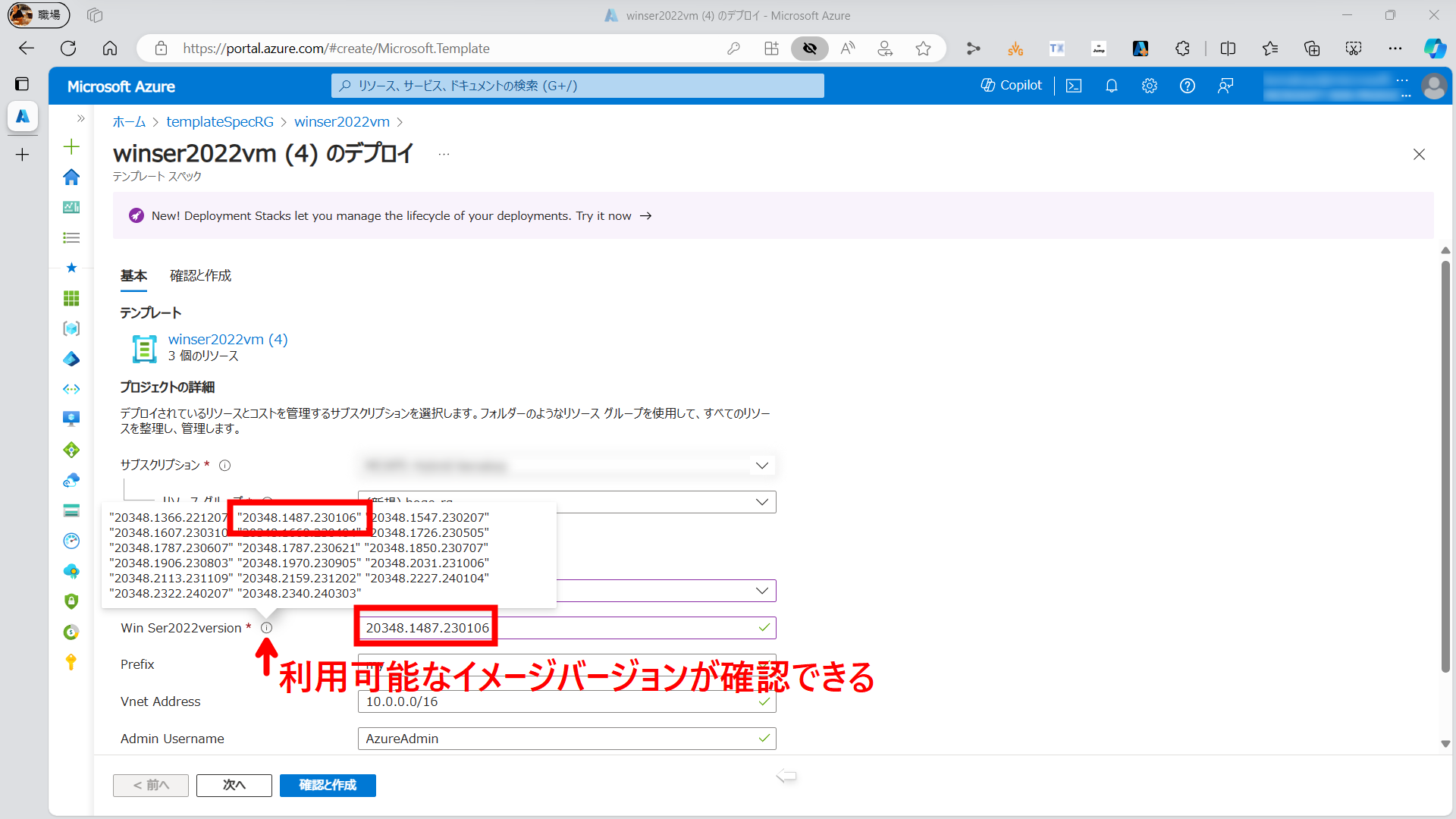Viewport: 1456px width, 819px height.
Task: Open Dashboard icon in Azure sidebar
Action: coord(71,207)
